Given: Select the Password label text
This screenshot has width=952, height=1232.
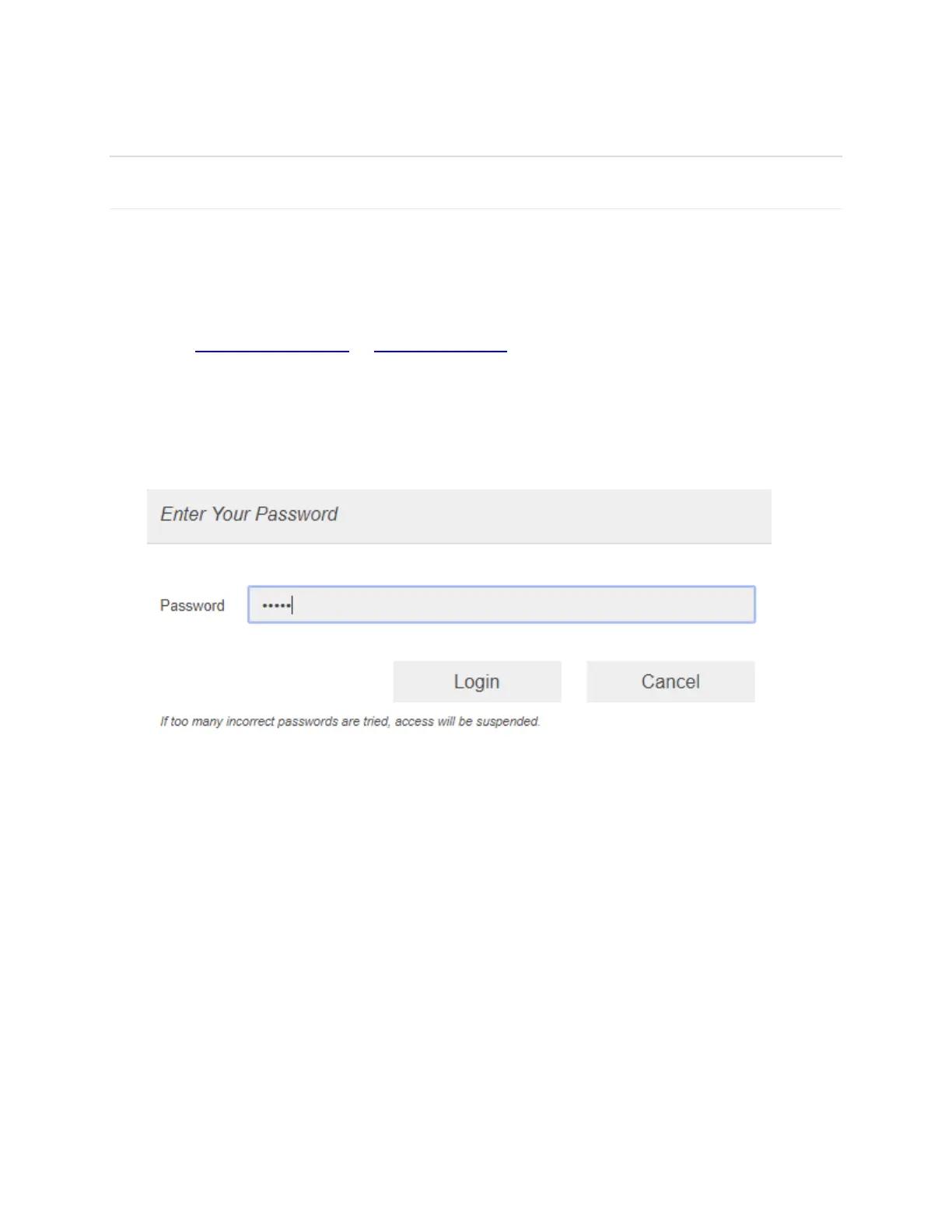Looking at the screenshot, I should pyautogui.click(x=192, y=605).
